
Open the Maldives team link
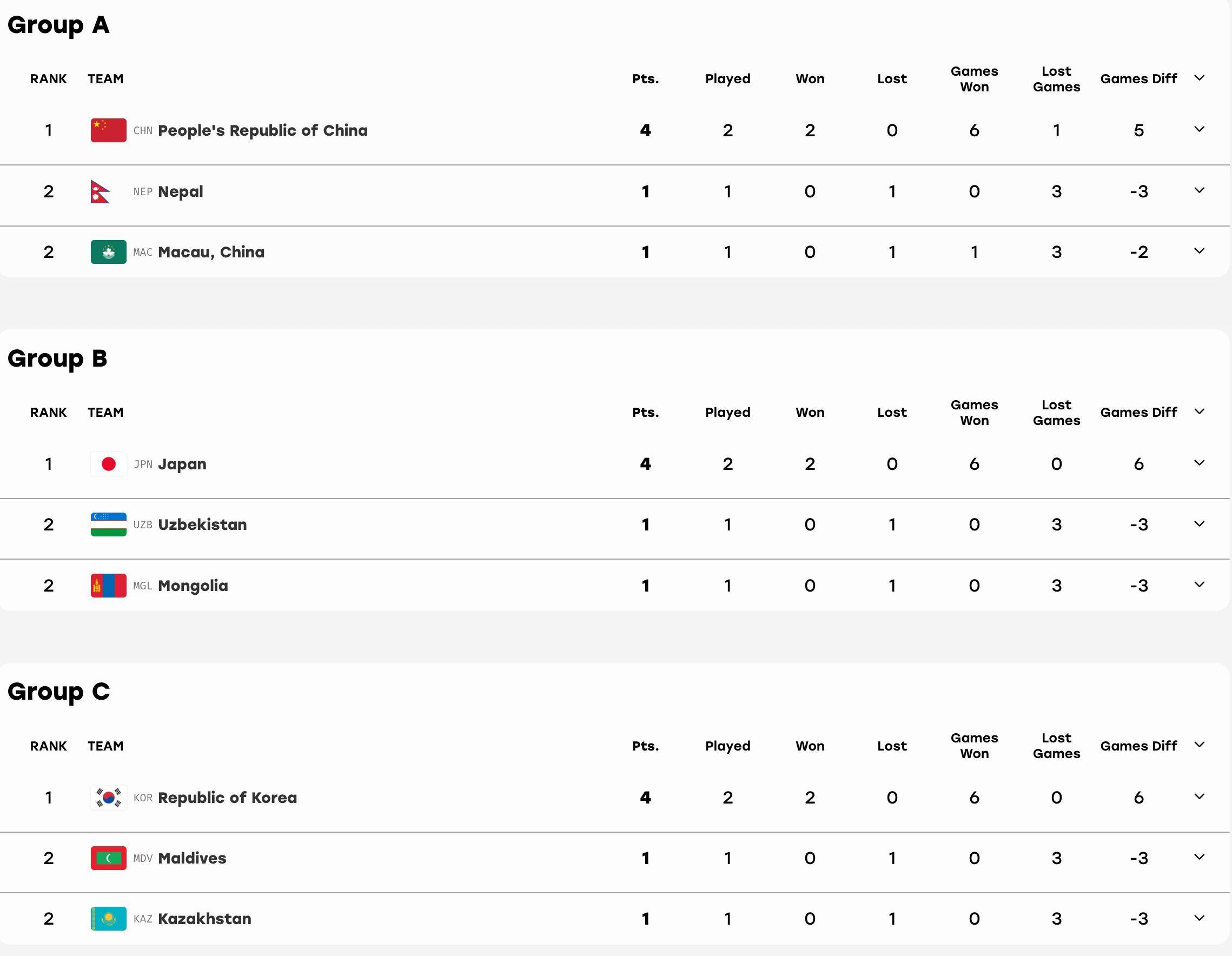coord(192,858)
